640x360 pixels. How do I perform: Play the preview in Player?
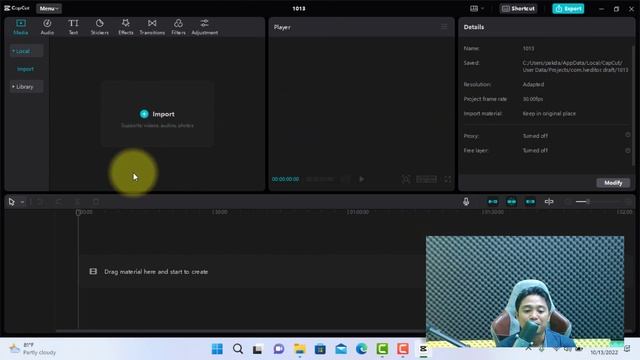pyautogui.click(x=361, y=179)
